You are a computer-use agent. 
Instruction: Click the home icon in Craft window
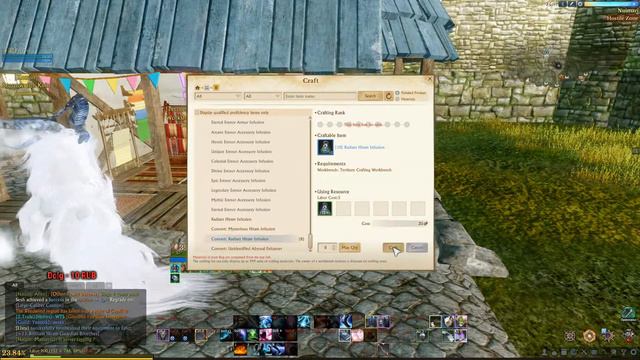198,87
